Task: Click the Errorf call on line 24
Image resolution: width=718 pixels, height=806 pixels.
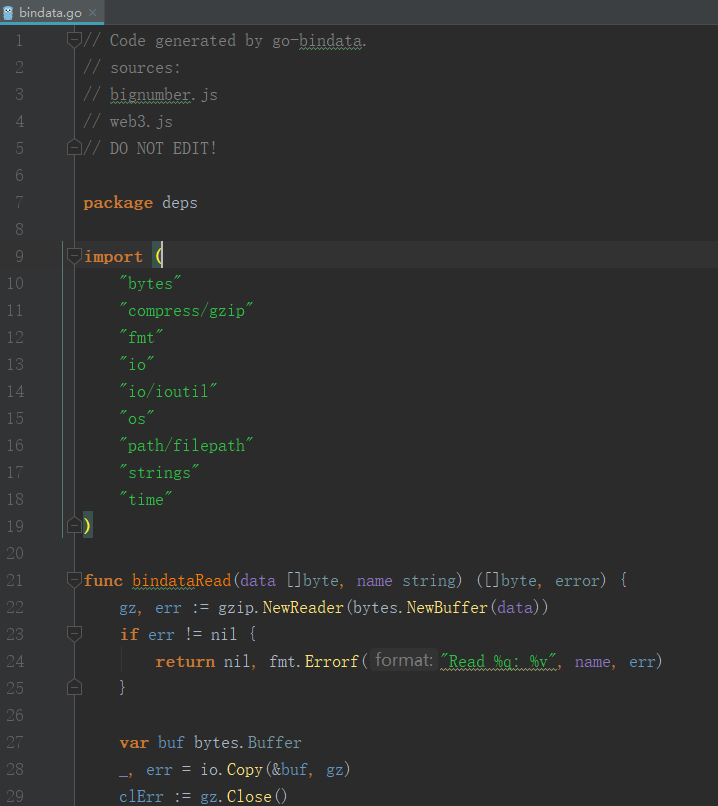Action: (332, 661)
